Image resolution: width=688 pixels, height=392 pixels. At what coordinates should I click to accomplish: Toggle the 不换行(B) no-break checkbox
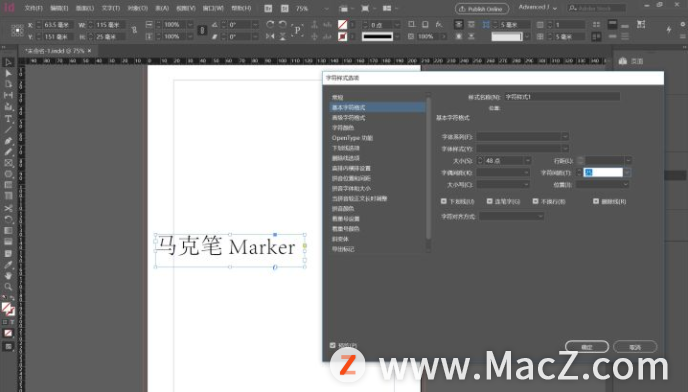pyautogui.click(x=535, y=201)
